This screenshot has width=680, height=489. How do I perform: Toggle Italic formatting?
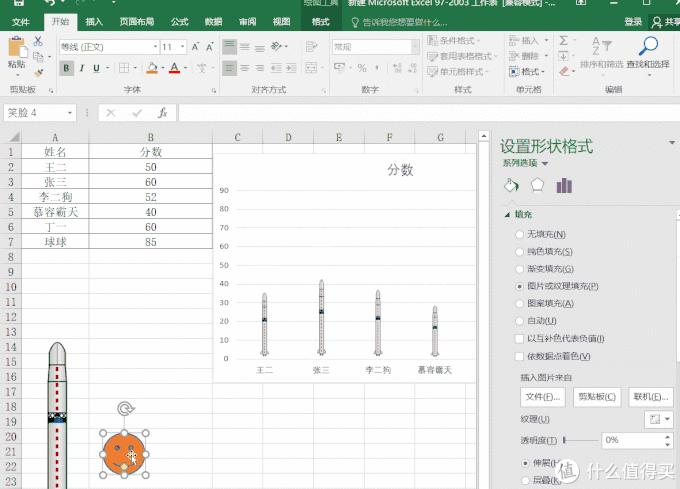click(82, 68)
